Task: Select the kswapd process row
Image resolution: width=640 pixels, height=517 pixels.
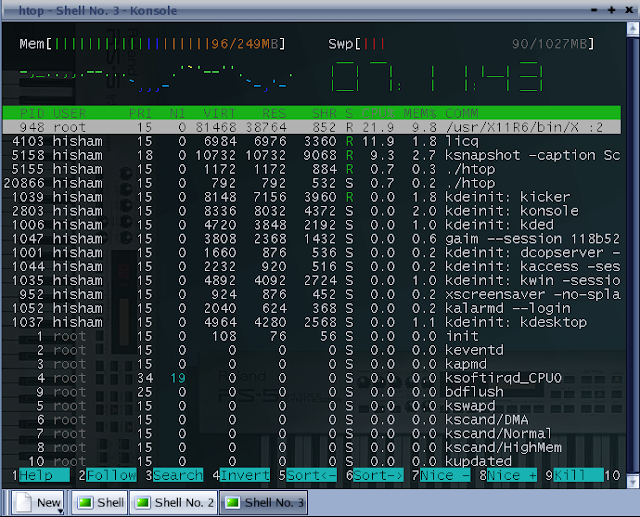Action: coord(312,406)
